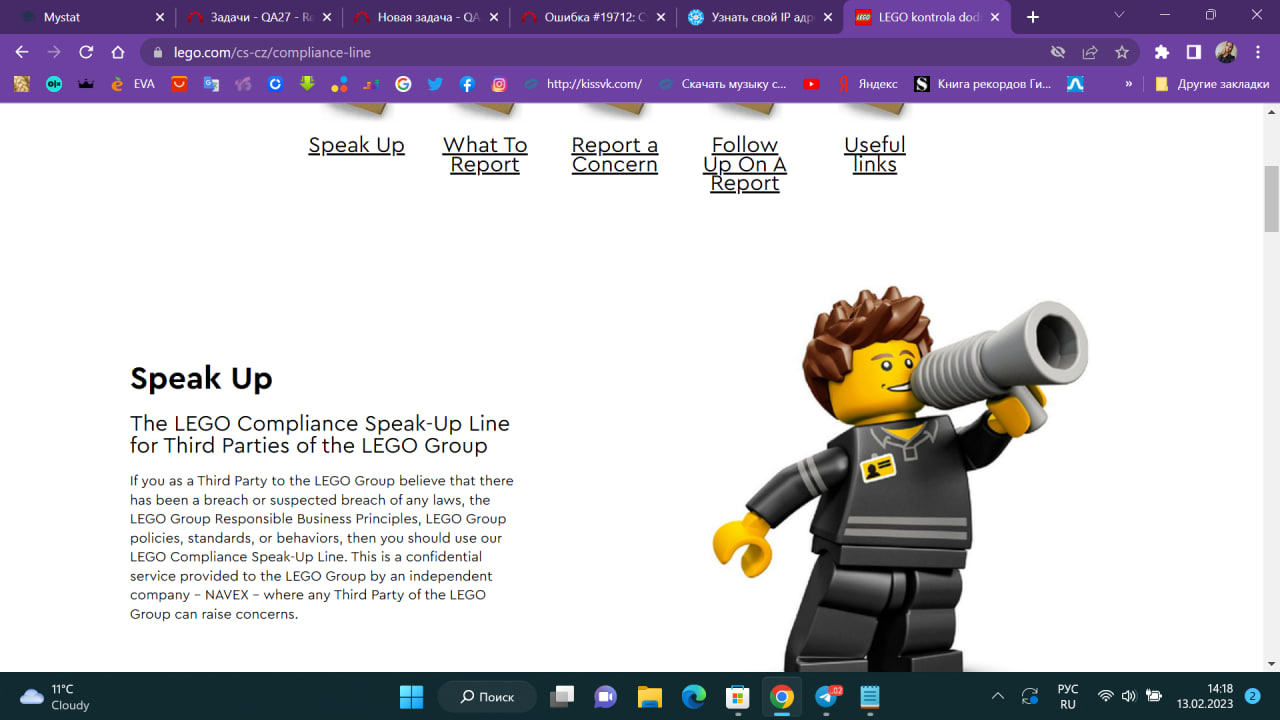Follow the Useful links anchor
Screen dimensions: 1280x720
tap(874, 155)
